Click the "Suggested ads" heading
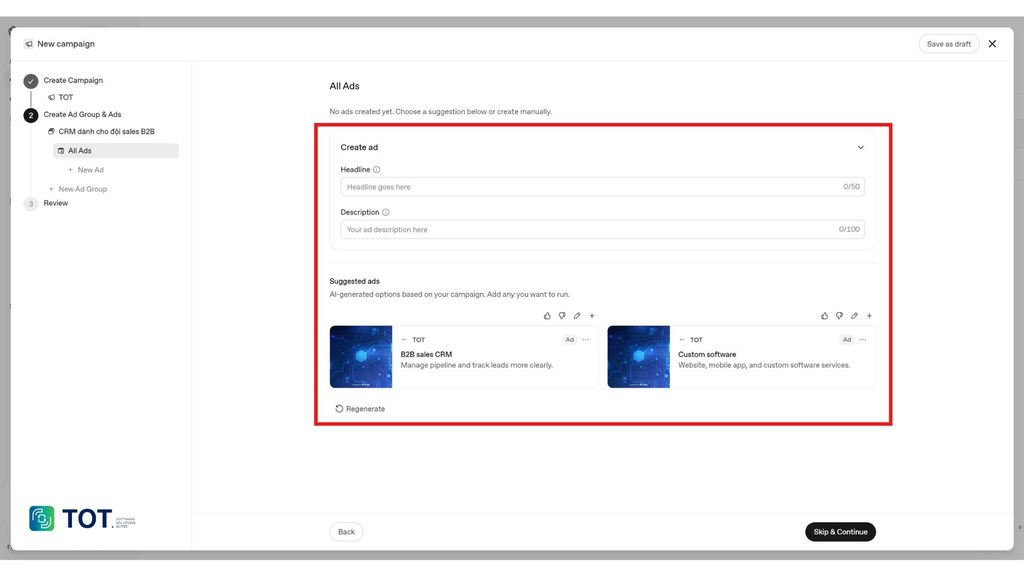Viewport: 1024px width, 576px height. point(355,281)
